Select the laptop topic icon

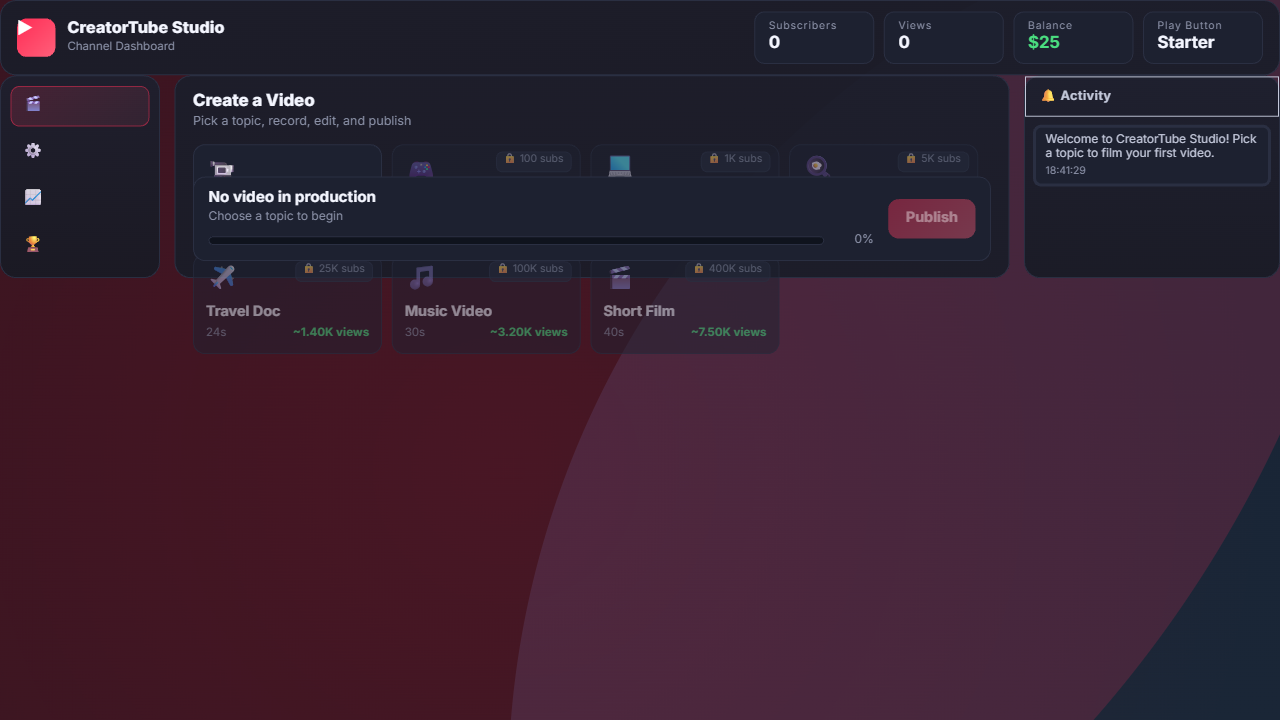(x=620, y=166)
